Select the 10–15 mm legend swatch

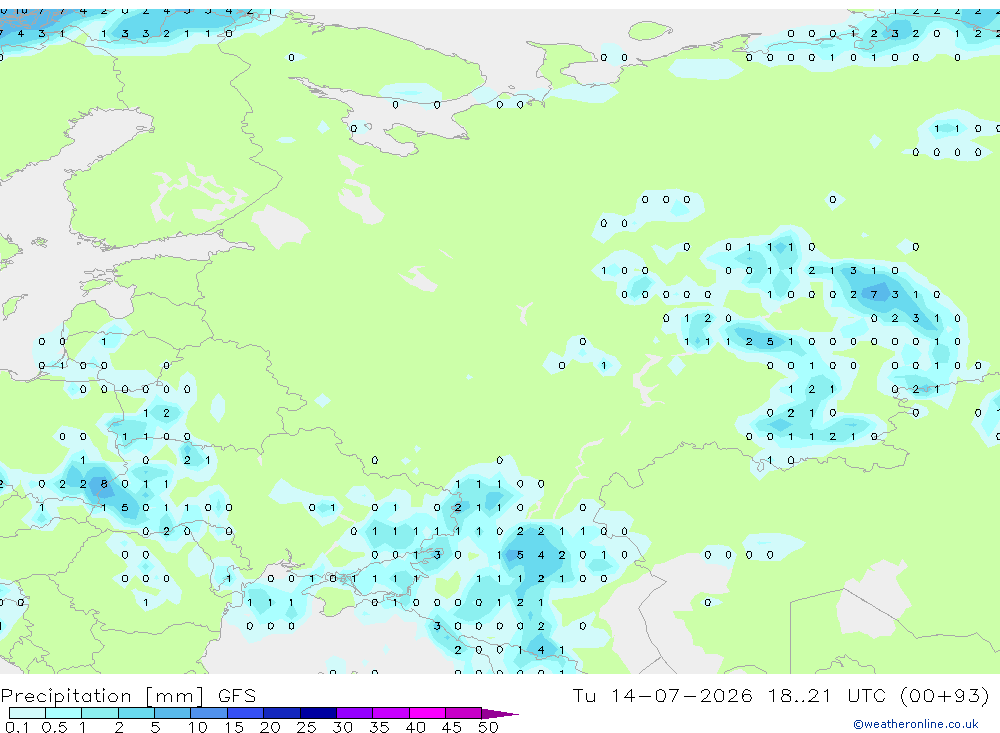coord(209,713)
